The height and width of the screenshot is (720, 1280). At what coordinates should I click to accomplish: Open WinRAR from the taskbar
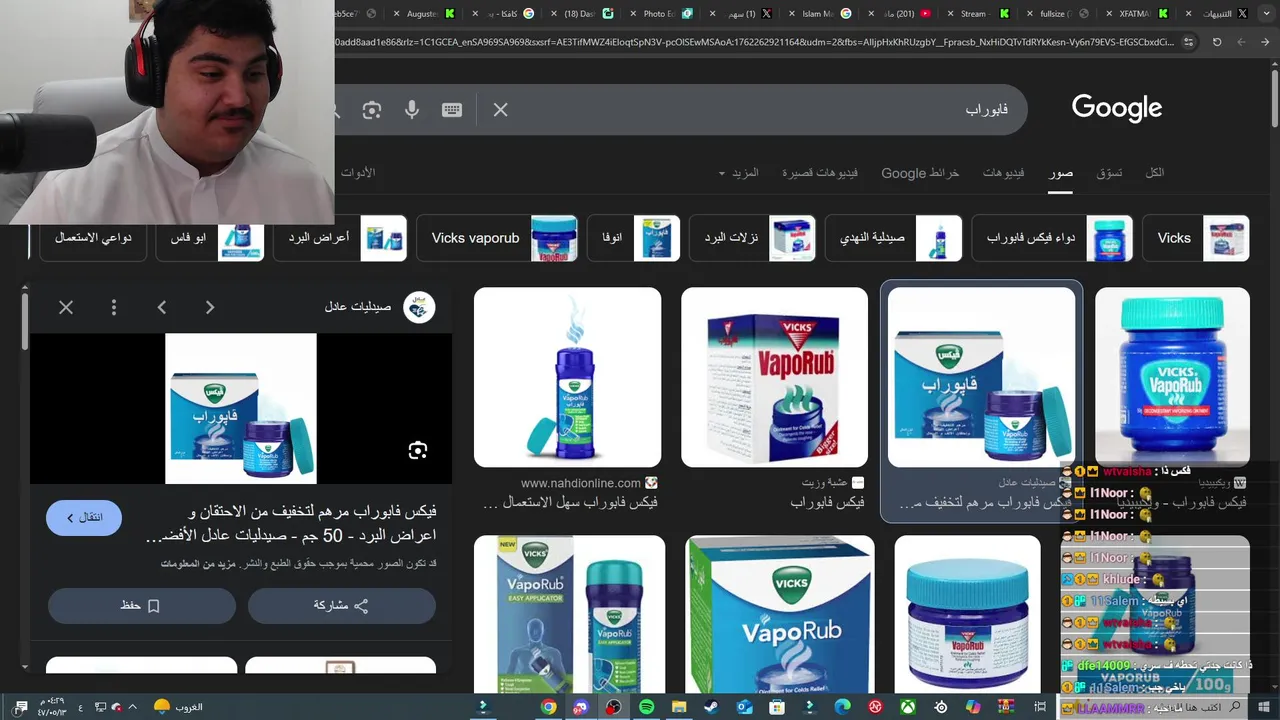point(1006,707)
